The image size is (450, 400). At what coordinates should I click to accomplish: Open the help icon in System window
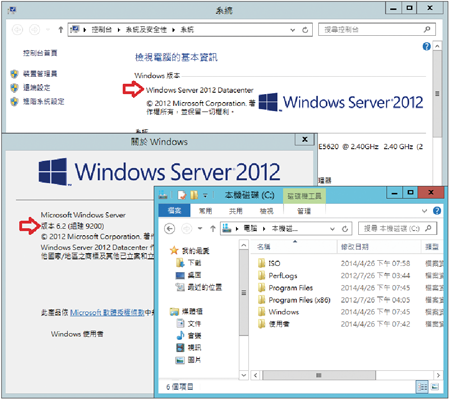[x=426, y=46]
